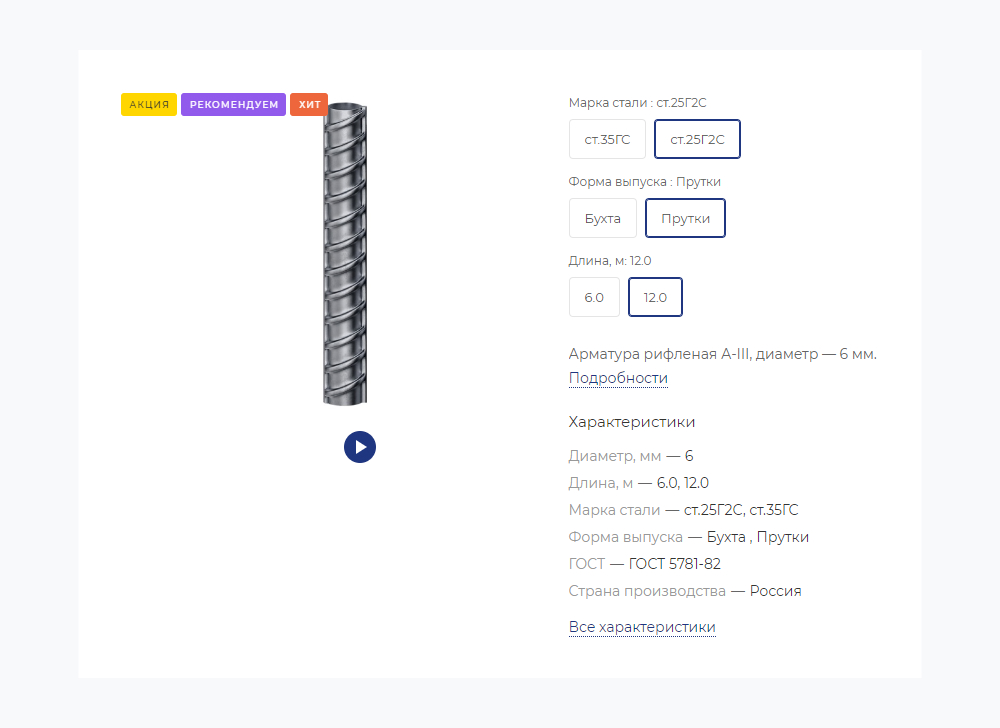The width and height of the screenshot is (1000, 728).
Task: Set length to 12.0 meters
Action: click(x=655, y=297)
